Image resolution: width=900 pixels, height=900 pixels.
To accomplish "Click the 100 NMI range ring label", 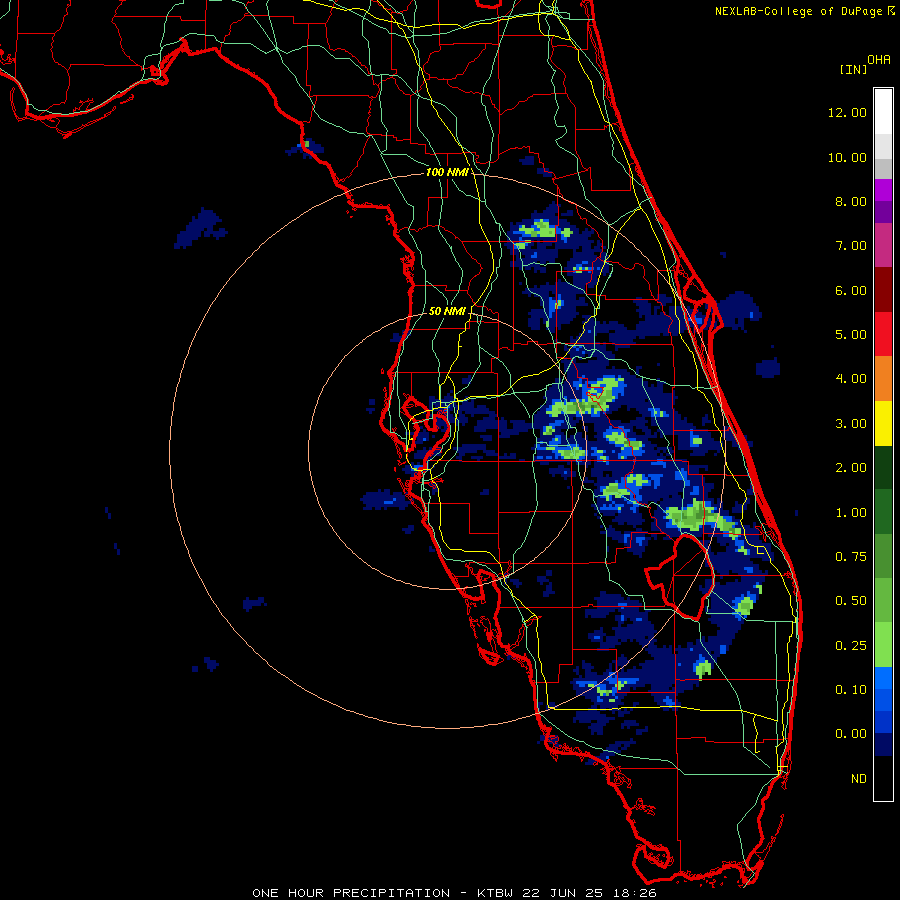I will pos(447,172).
